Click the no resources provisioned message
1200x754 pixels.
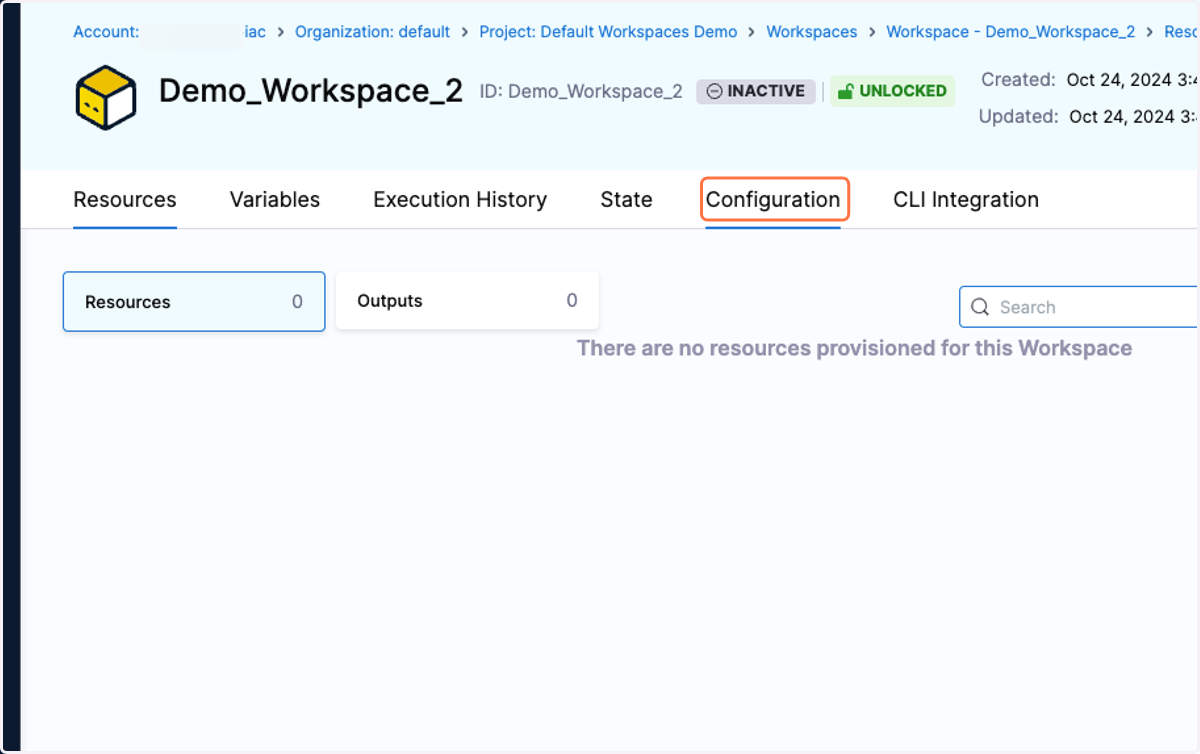coord(854,348)
